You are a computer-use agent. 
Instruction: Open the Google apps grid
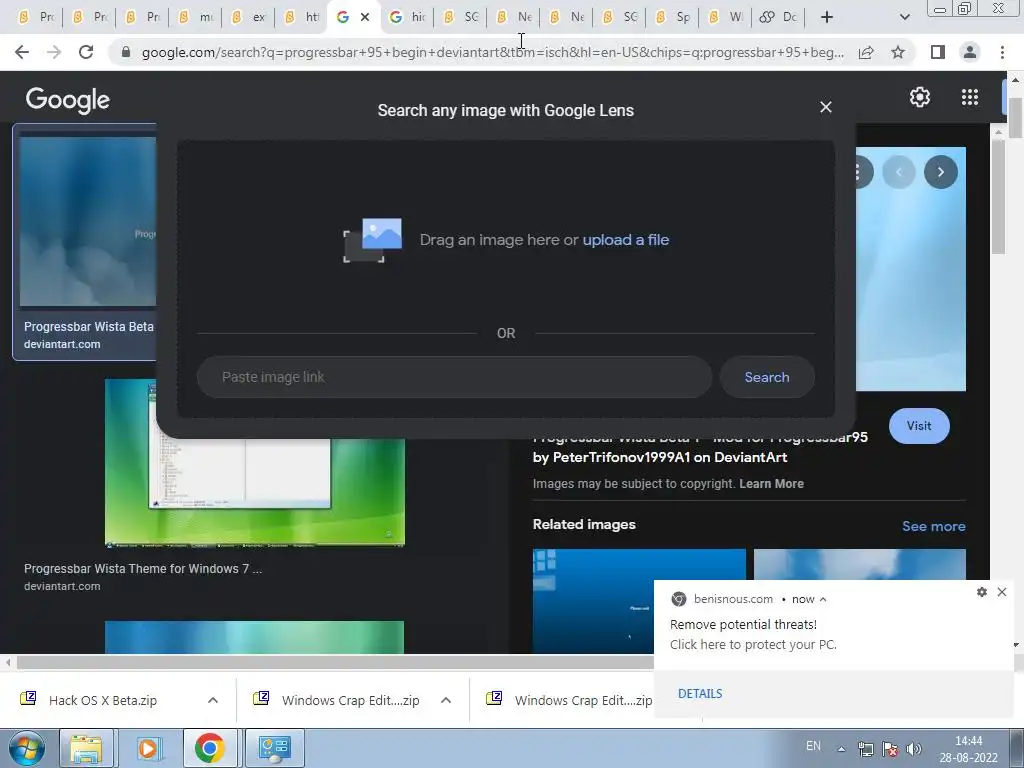click(970, 97)
